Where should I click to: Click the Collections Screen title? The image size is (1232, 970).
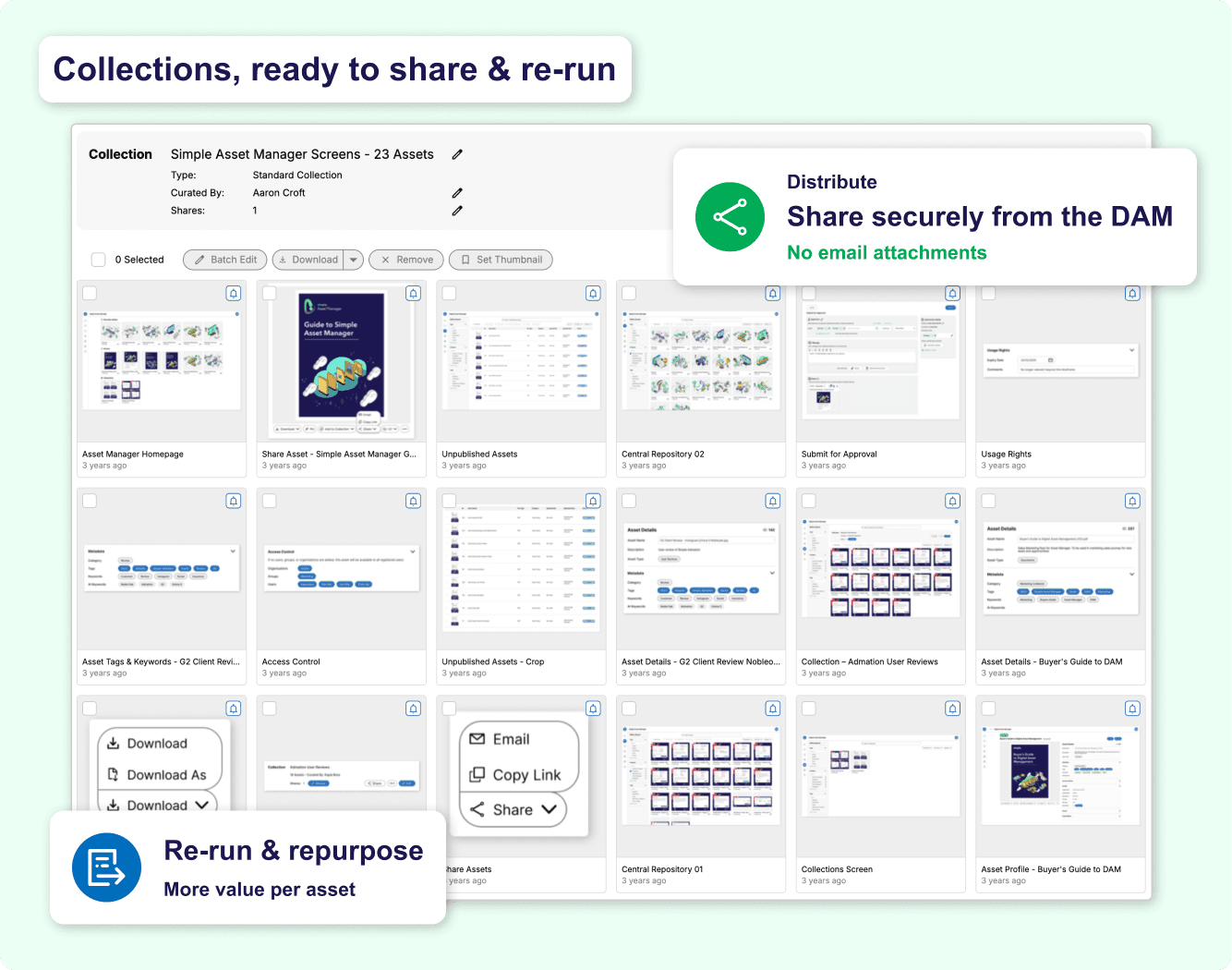coord(837,870)
